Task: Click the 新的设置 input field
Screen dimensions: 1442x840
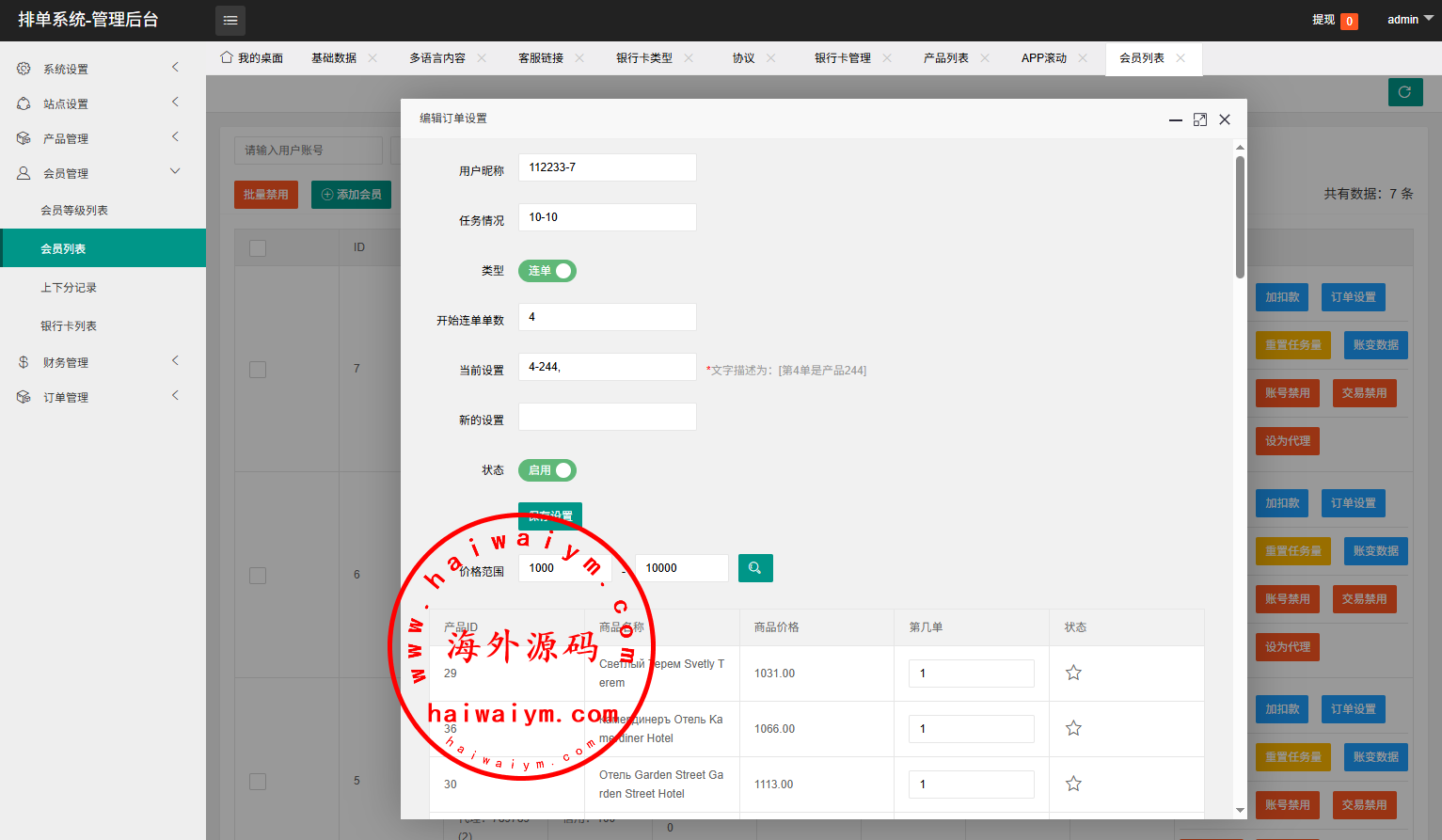Action: coord(607,417)
